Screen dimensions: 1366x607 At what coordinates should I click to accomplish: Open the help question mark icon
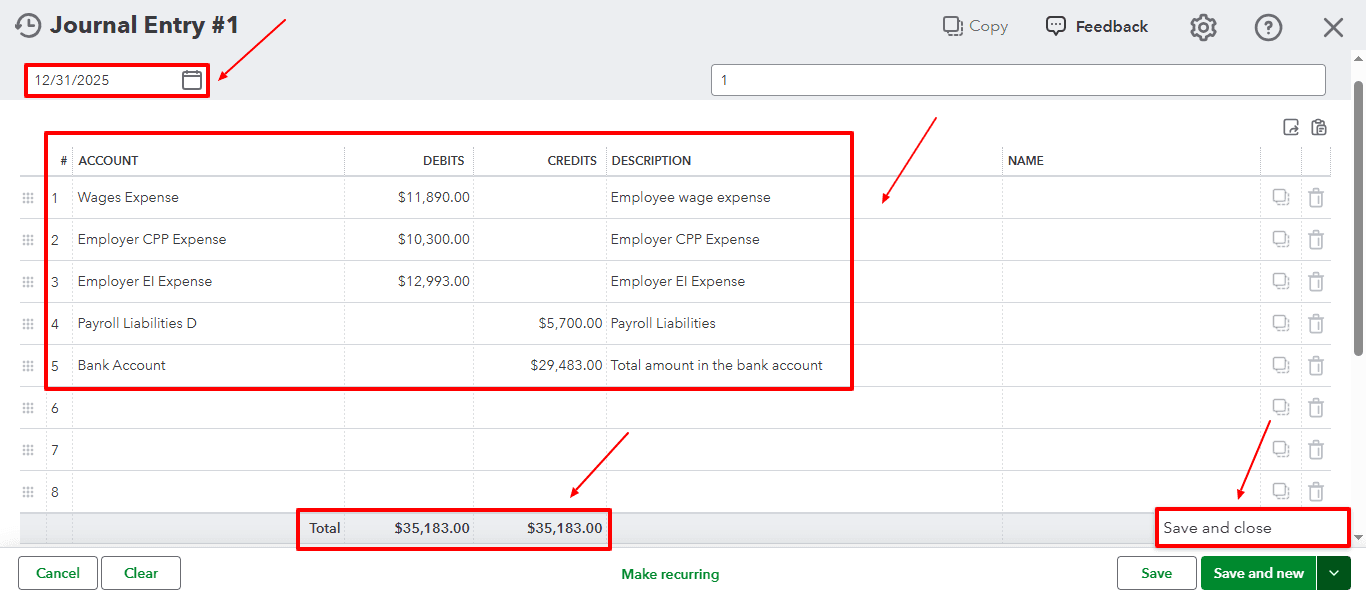(1268, 27)
